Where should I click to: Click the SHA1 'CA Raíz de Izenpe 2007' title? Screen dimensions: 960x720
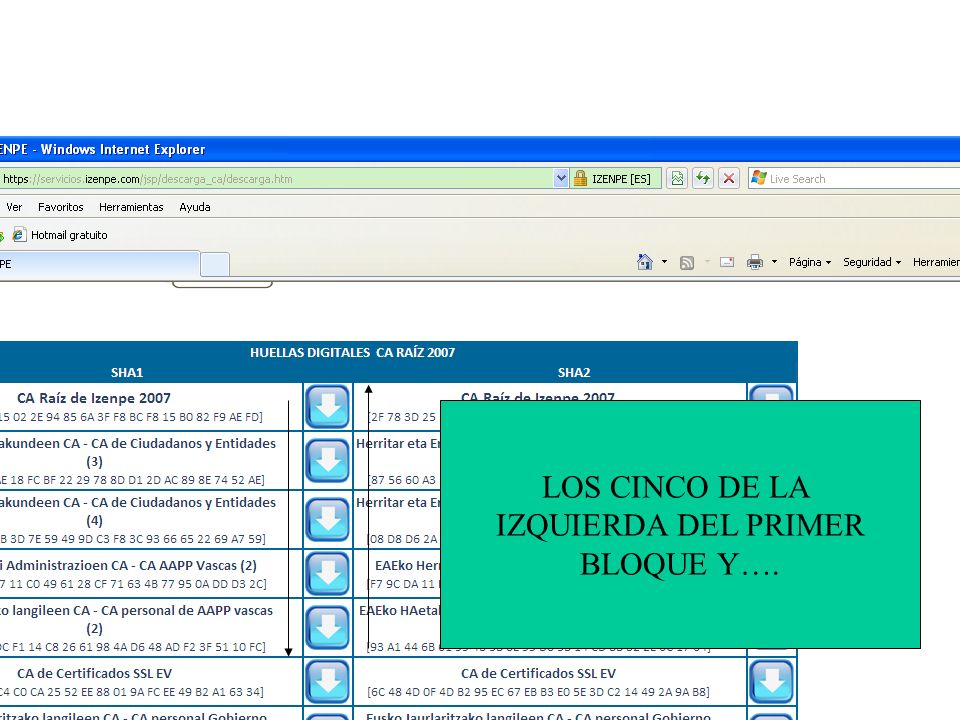tap(94, 398)
